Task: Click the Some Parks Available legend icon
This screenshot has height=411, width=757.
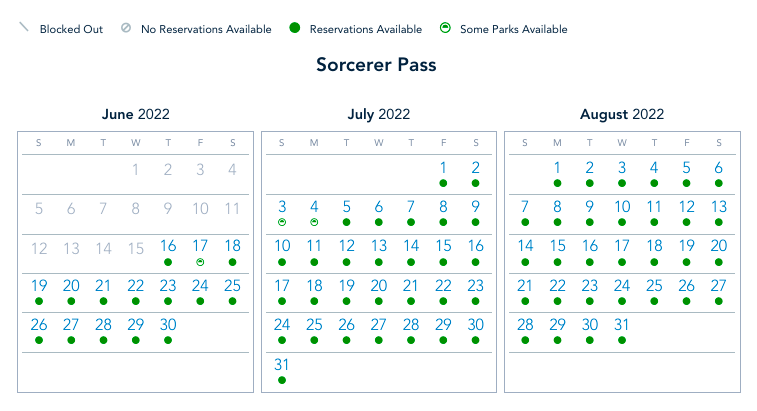Action: [445, 29]
